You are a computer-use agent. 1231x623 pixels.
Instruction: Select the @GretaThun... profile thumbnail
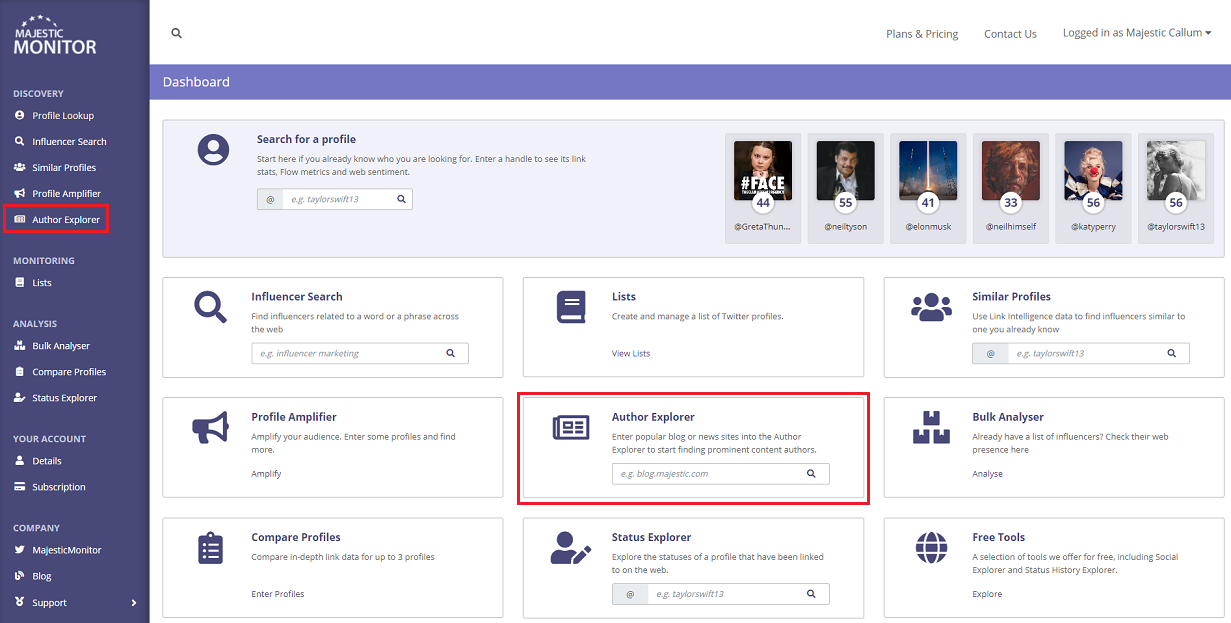[763, 188]
